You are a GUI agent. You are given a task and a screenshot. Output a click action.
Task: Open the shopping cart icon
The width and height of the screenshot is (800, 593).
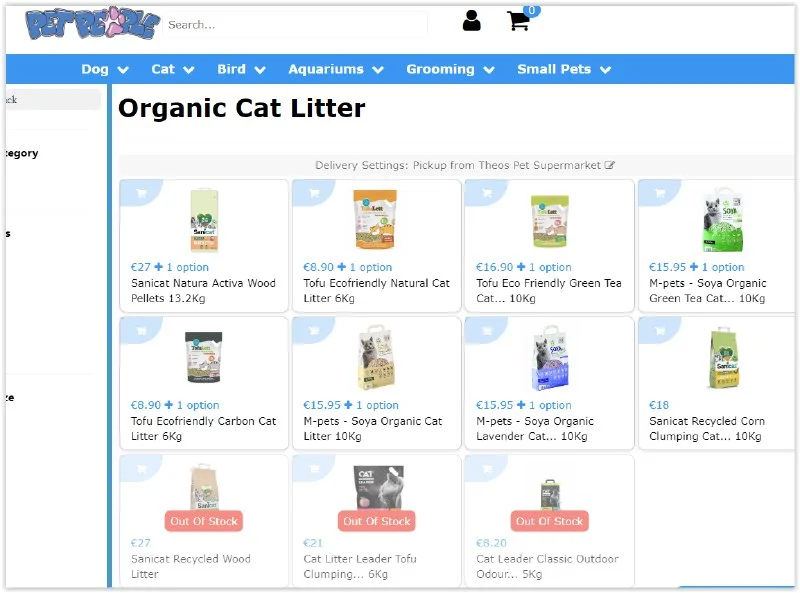[518, 21]
